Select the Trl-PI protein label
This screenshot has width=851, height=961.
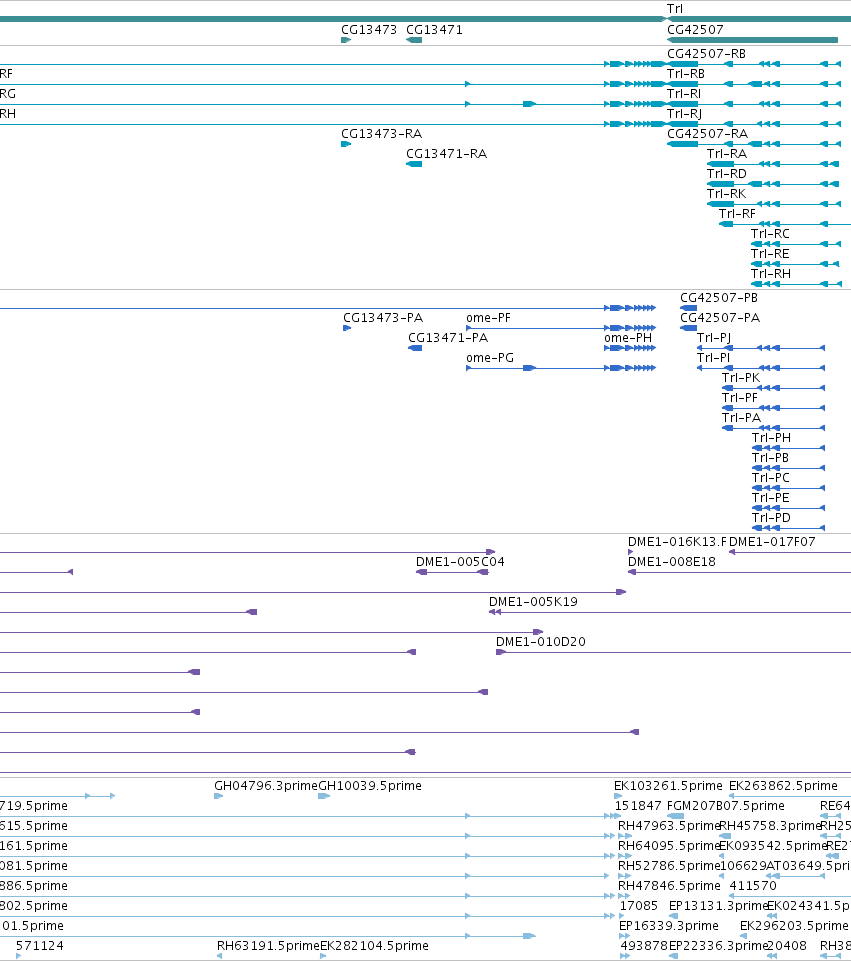713,358
